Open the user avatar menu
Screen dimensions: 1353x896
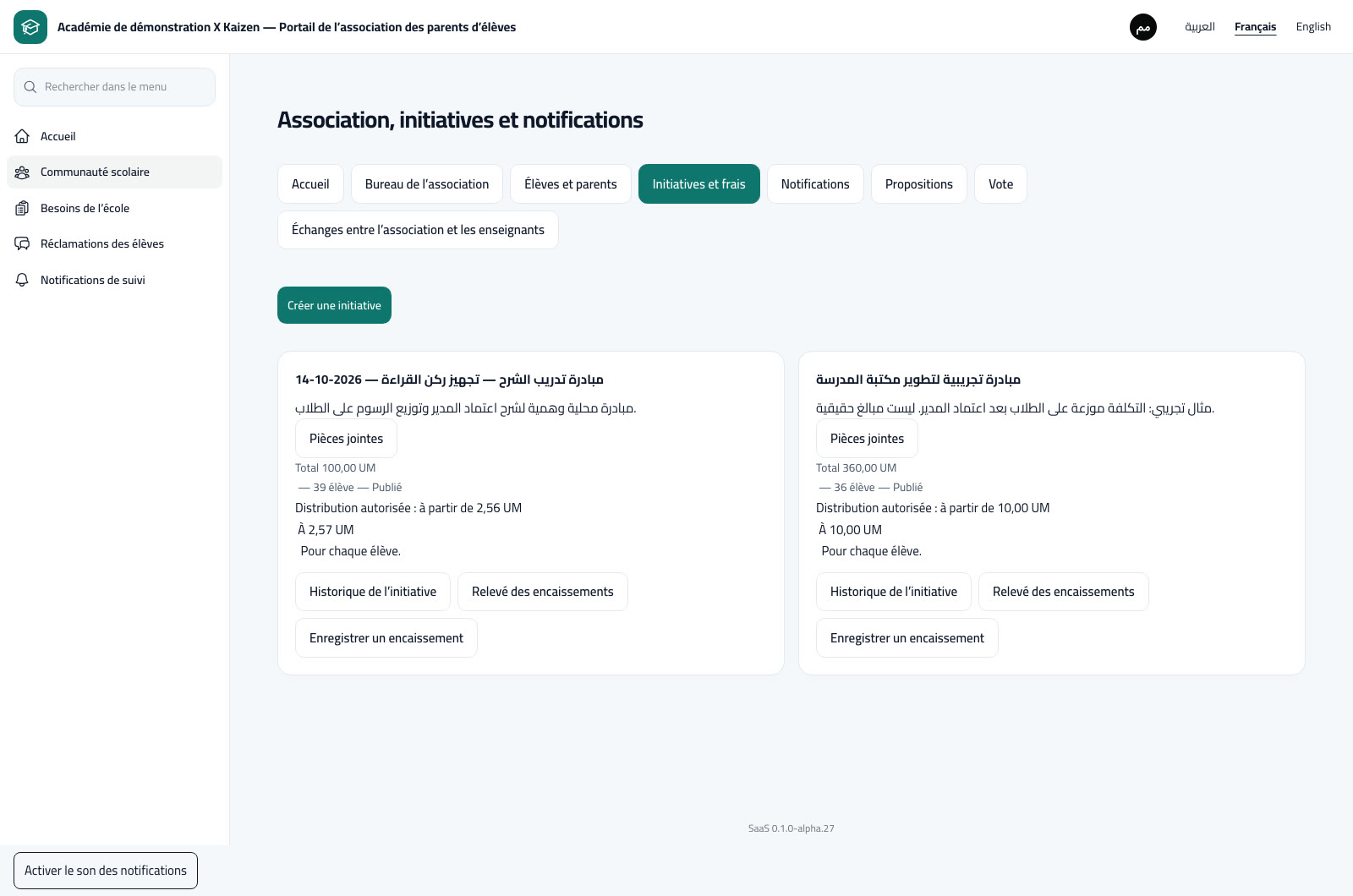1143,27
